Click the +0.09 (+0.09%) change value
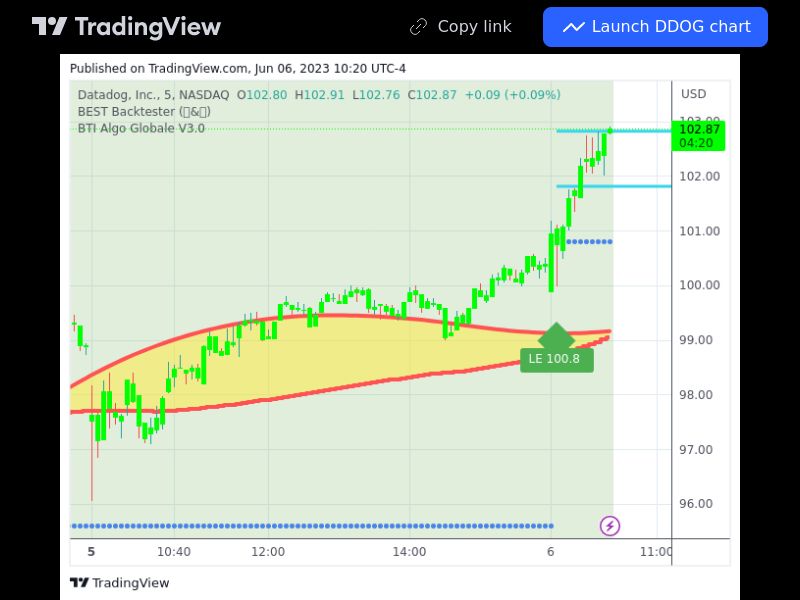 click(x=513, y=95)
